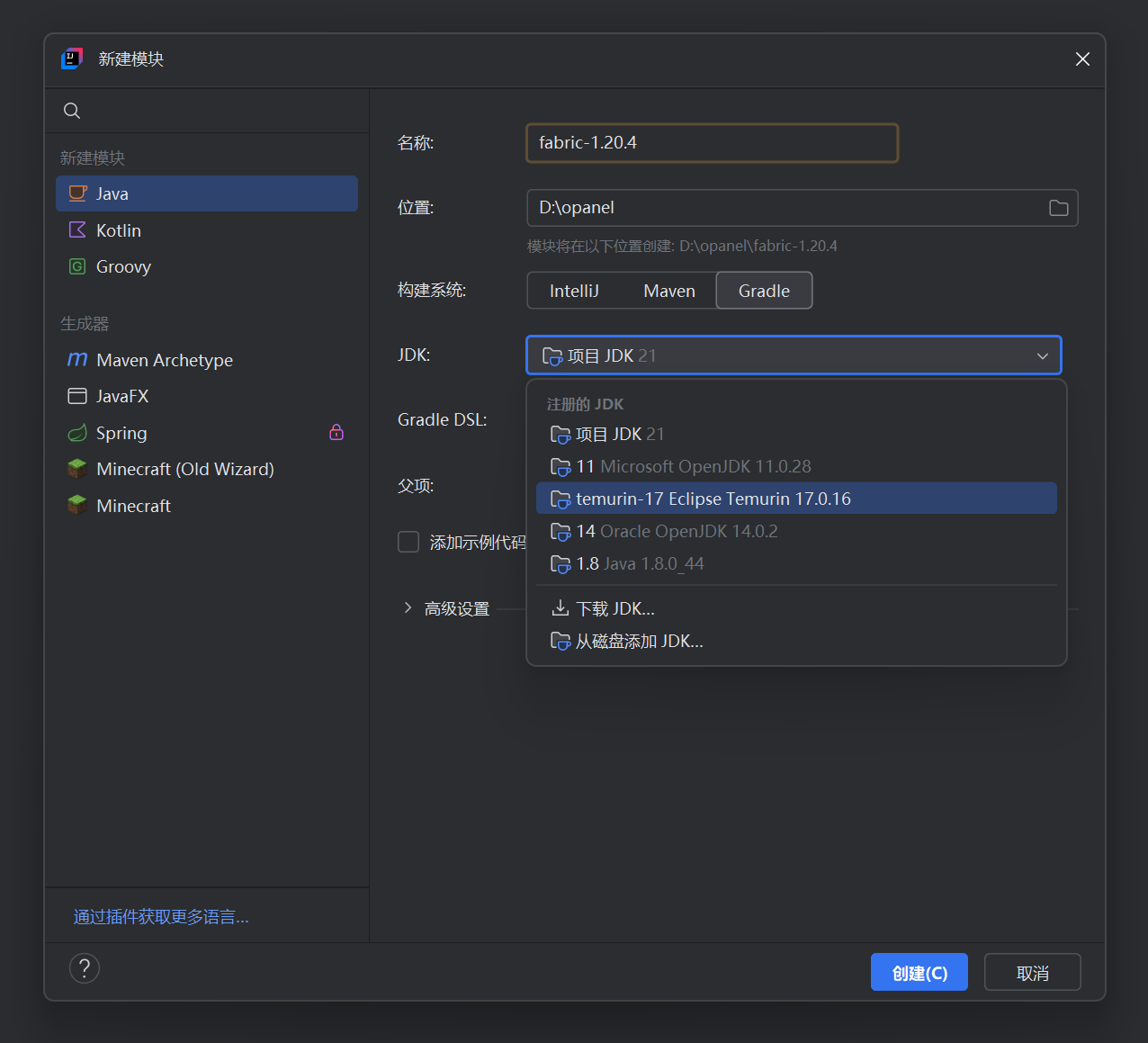Choose the Maven Archetype generator
The image size is (1148, 1043).
click(x=164, y=360)
